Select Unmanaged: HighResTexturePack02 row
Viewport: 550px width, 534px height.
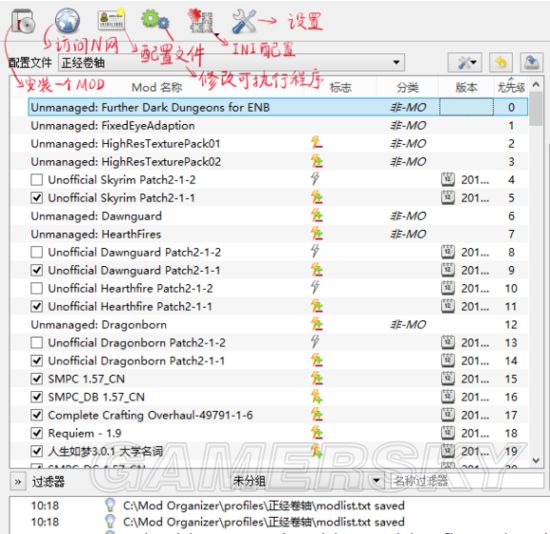click(x=270, y=162)
